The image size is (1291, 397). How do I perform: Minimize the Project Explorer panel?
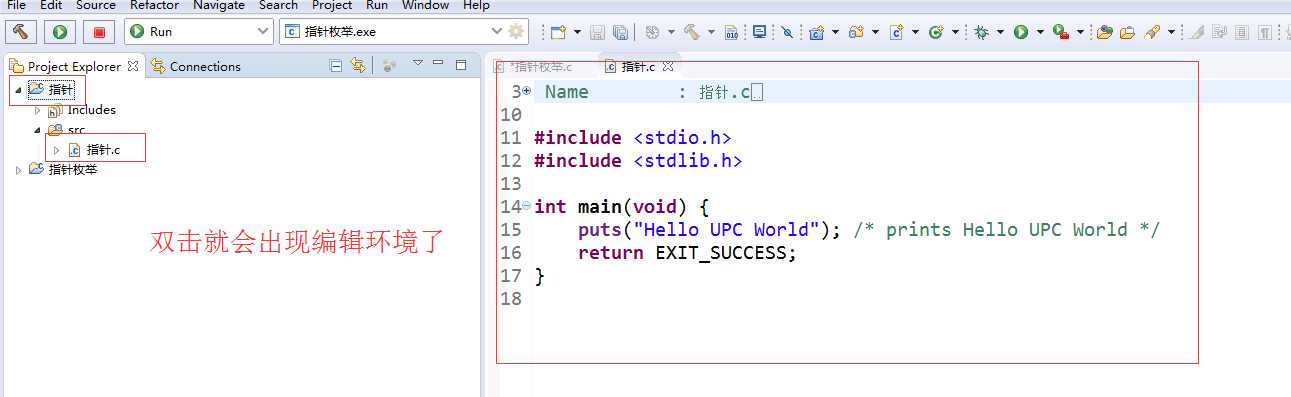438,64
